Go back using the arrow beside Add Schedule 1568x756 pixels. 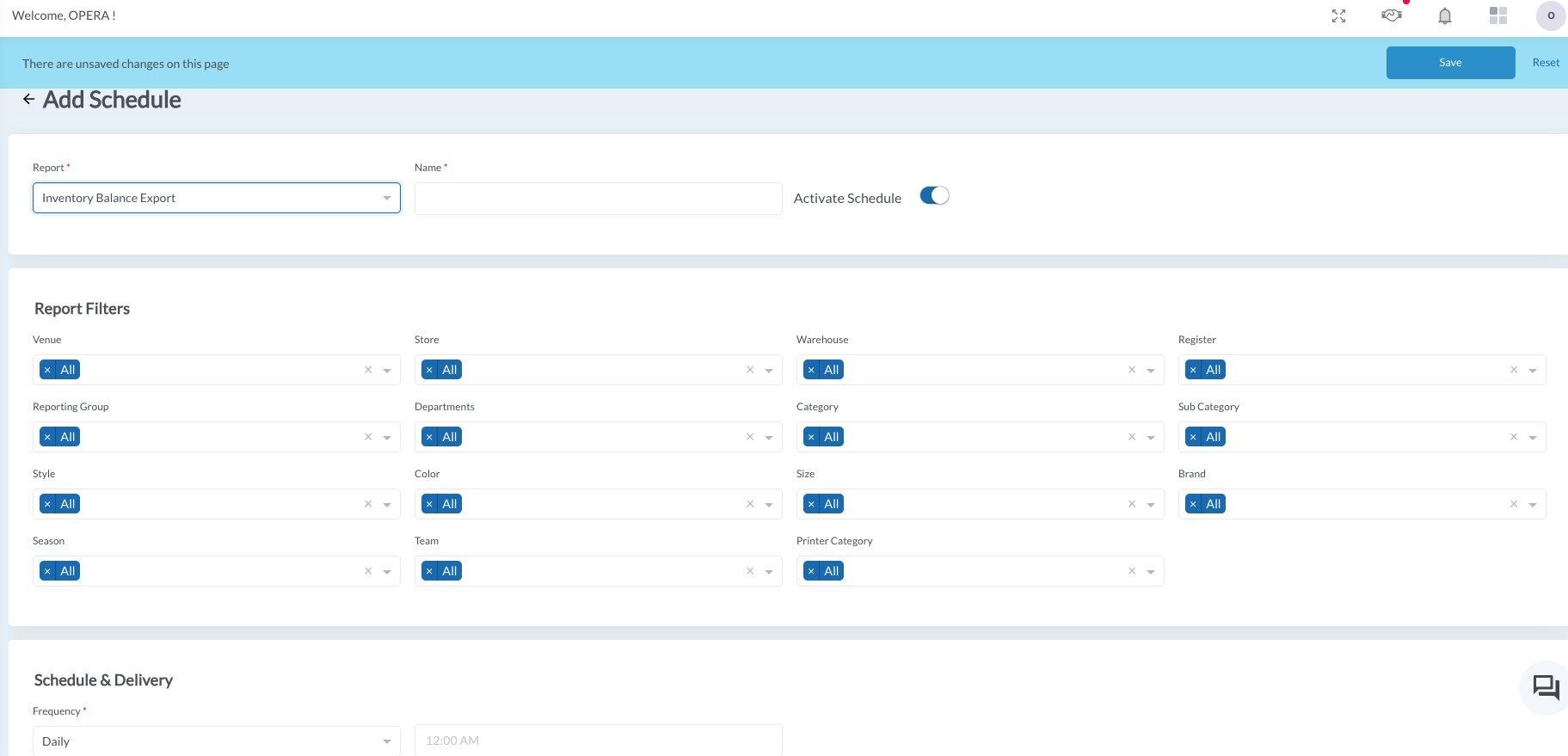[x=28, y=99]
